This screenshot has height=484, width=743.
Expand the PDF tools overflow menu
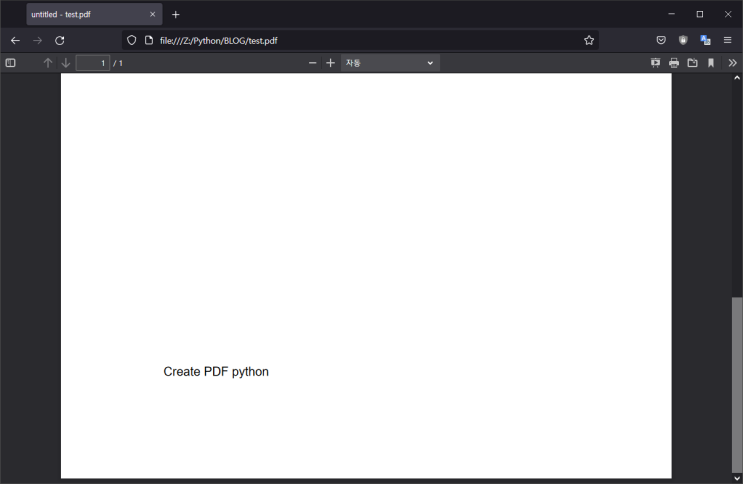coord(733,63)
